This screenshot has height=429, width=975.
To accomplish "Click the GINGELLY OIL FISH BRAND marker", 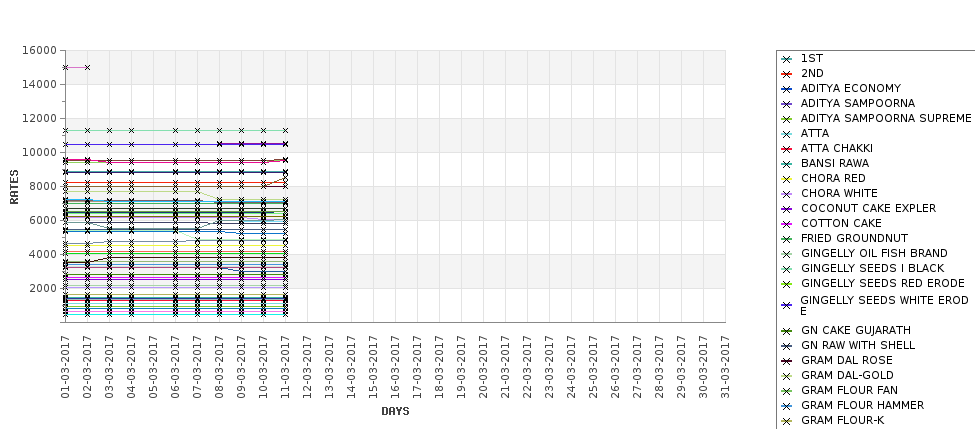I will point(787,254).
